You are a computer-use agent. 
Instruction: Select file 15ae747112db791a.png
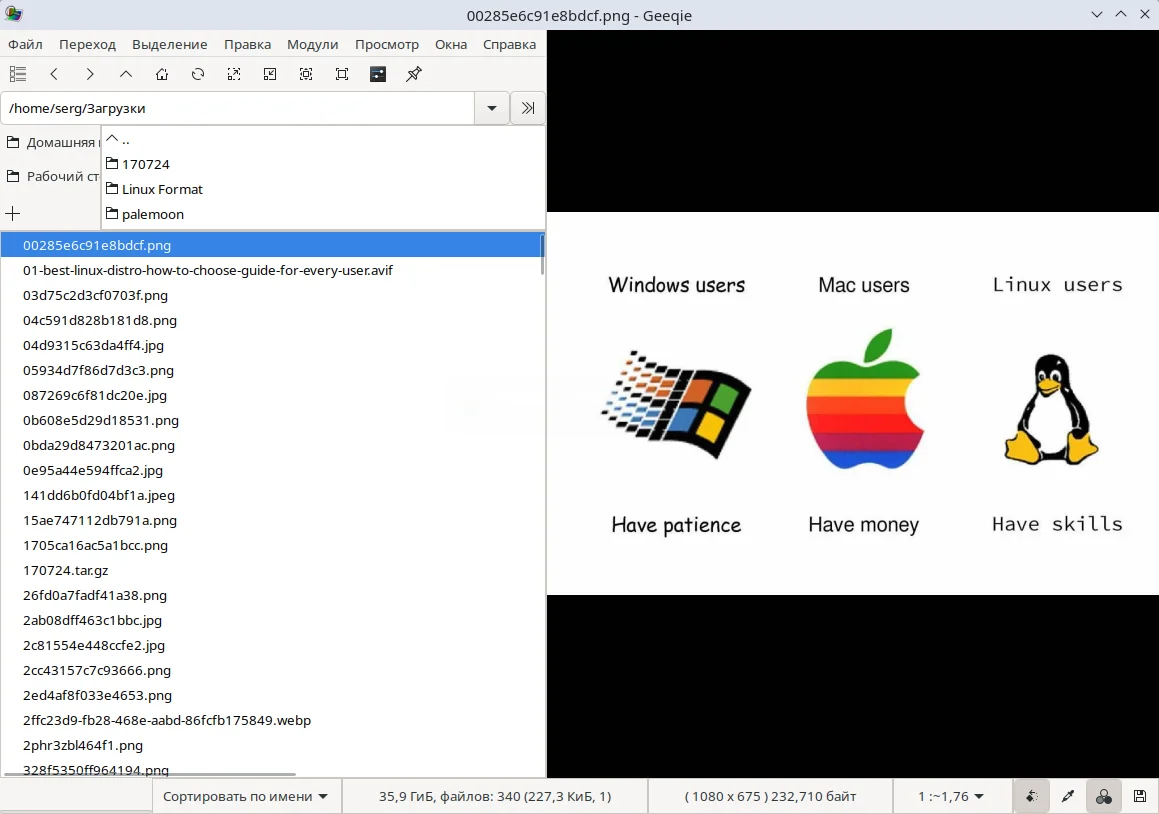point(271,520)
